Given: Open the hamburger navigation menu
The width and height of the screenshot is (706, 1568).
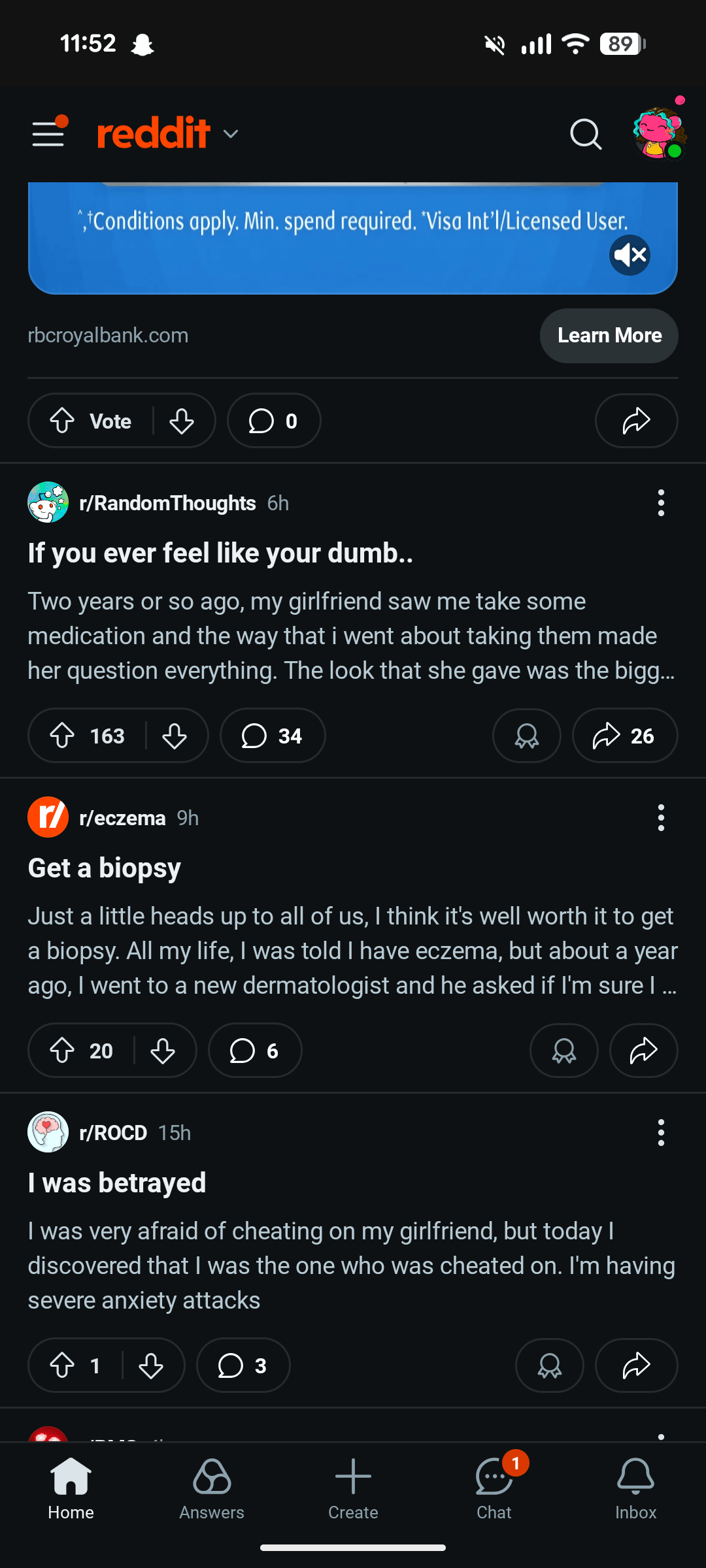Looking at the screenshot, I should [x=48, y=134].
